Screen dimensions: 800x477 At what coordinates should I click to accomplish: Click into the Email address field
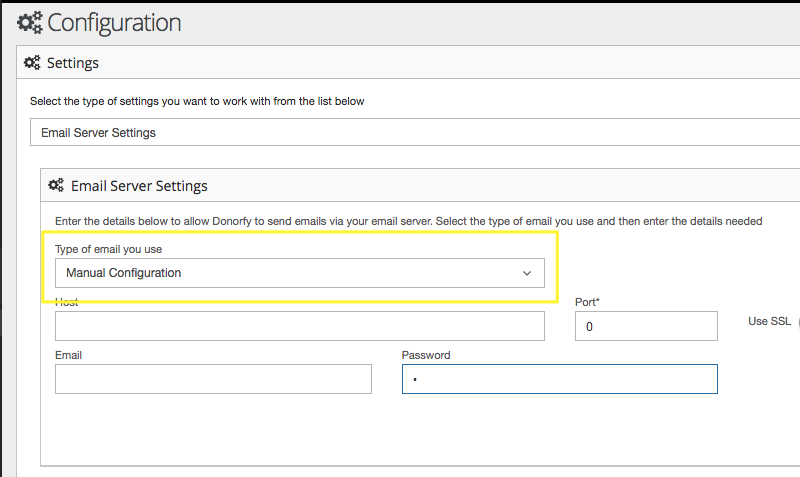[213, 379]
